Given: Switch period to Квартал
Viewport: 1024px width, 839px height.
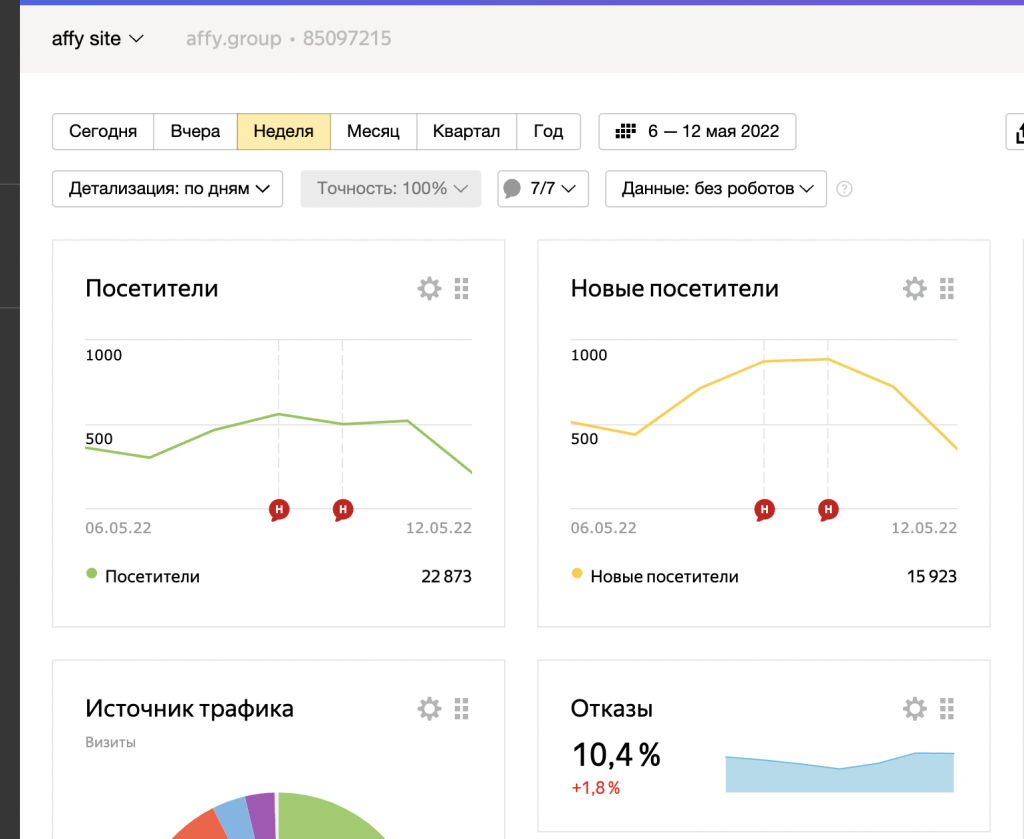Looking at the screenshot, I should click(x=466, y=131).
